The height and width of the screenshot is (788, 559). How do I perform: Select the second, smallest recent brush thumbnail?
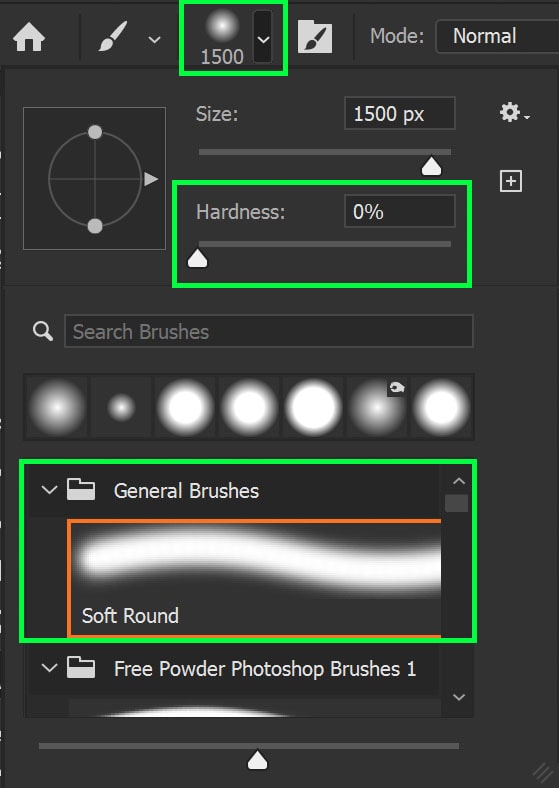(x=121, y=407)
